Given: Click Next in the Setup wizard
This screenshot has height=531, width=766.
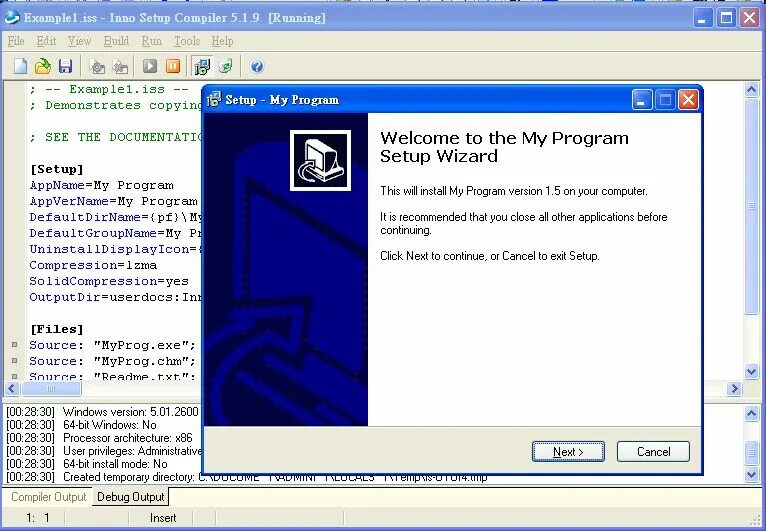Looking at the screenshot, I should pos(568,451).
